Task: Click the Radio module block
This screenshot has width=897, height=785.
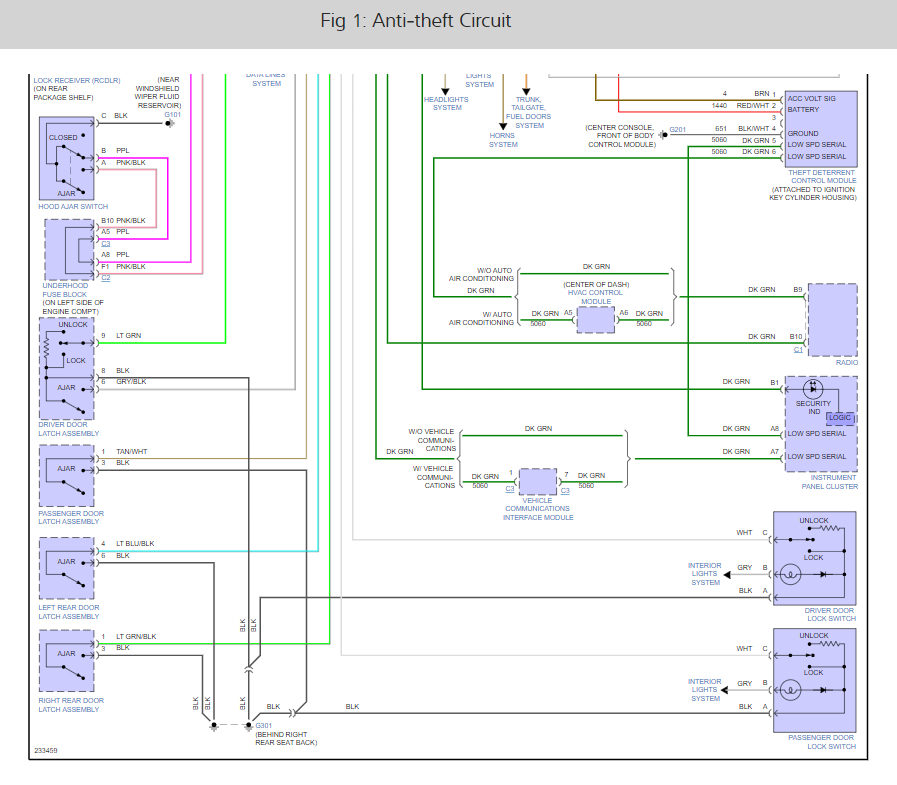Action: (x=832, y=319)
